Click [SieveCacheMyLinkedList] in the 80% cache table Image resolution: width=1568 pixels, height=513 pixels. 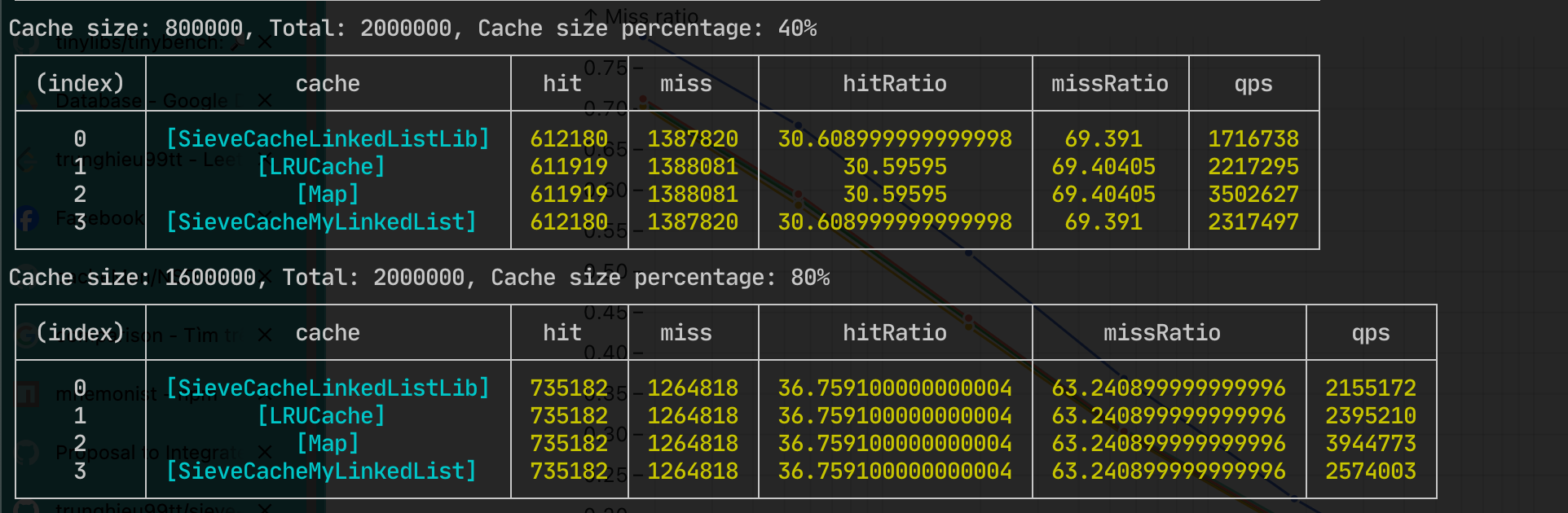321,471
